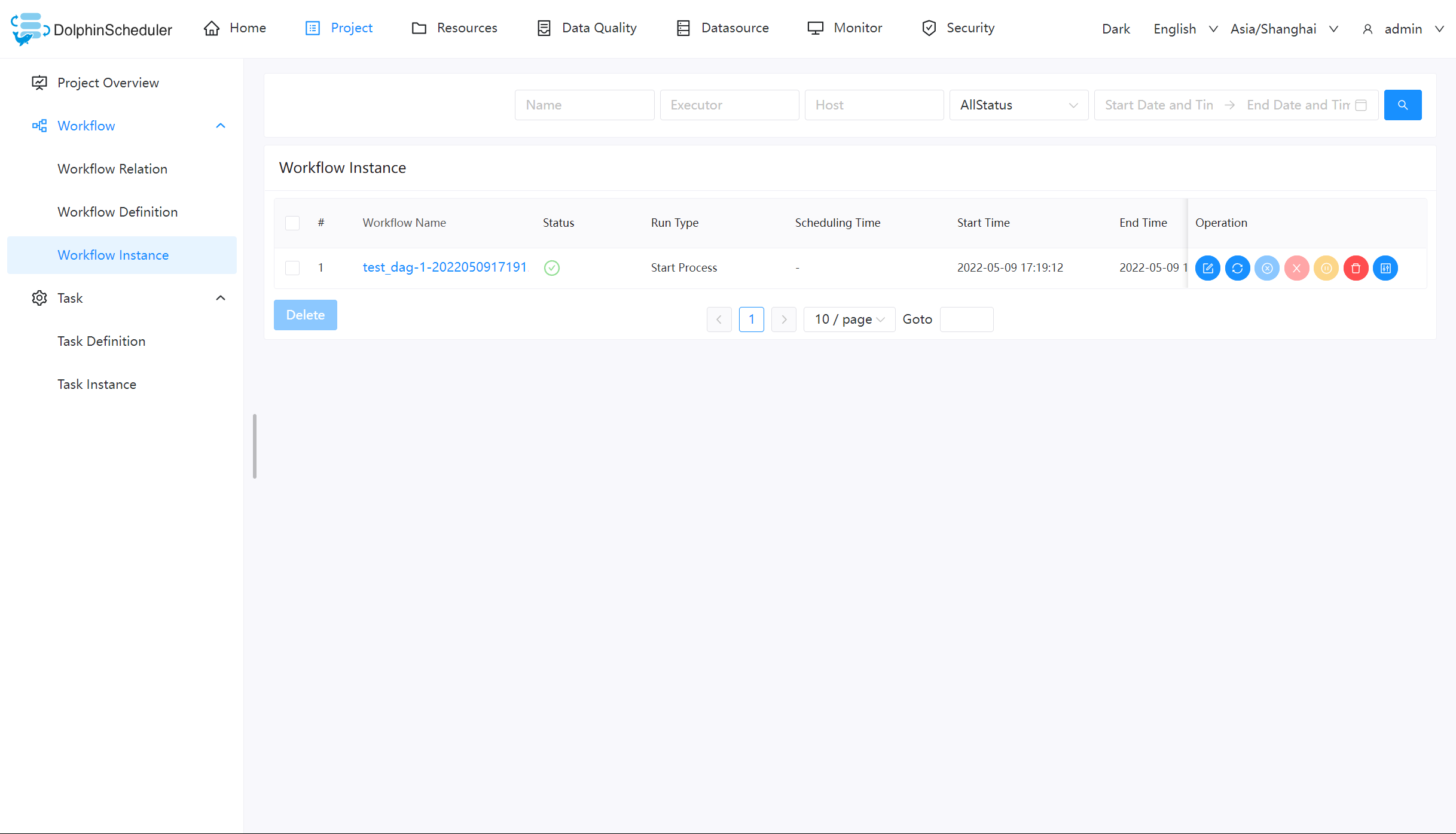
Task: Click the Executor search input field
Action: 729,105
